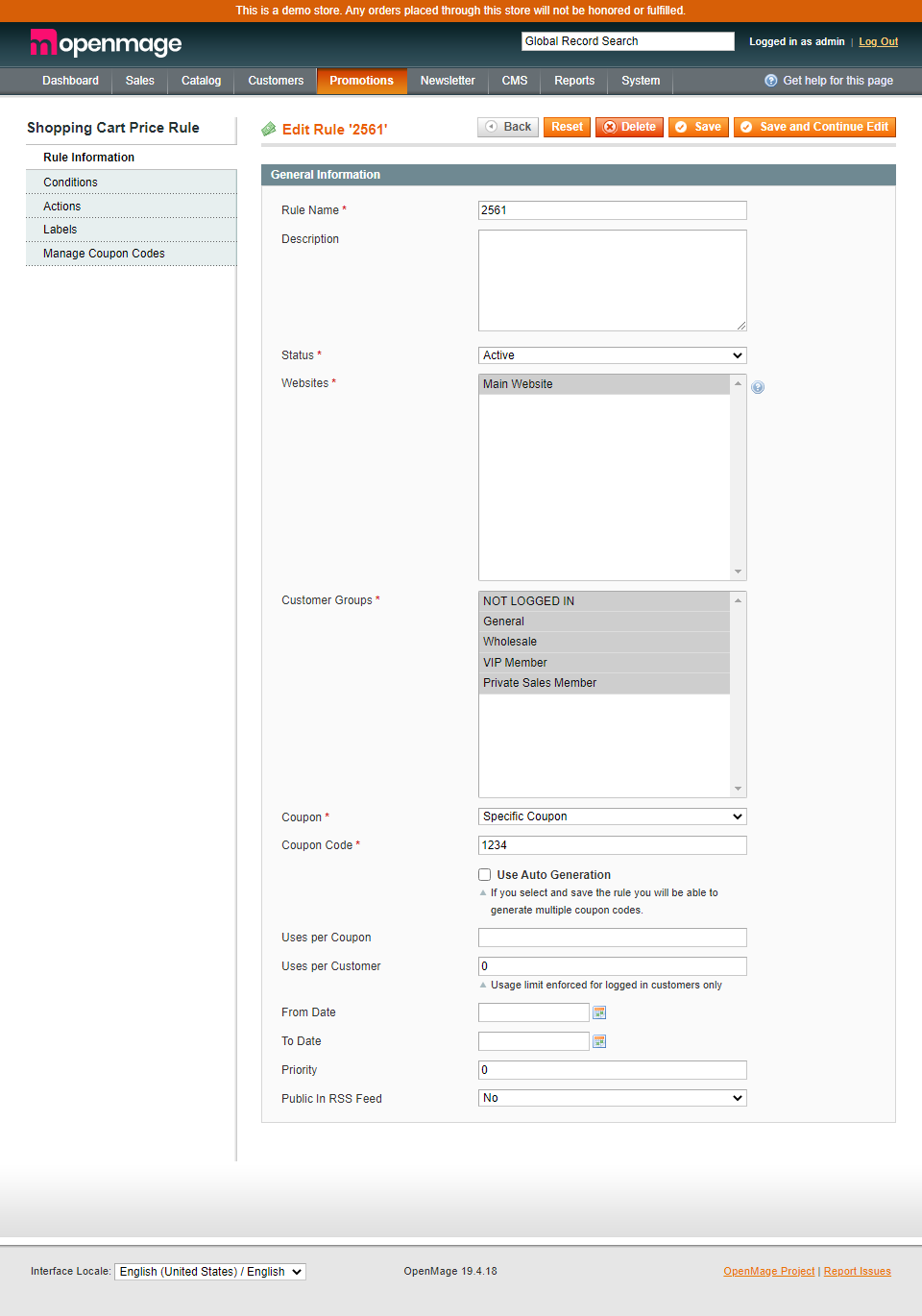The width and height of the screenshot is (922, 1316).
Task: Open the Public In RSS Feed dropdown
Action: tap(612, 1097)
